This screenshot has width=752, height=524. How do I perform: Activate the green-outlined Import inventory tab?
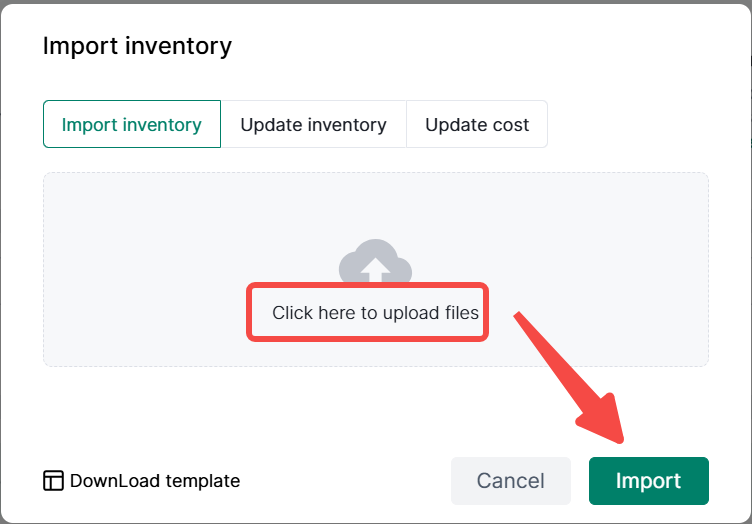tap(132, 125)
